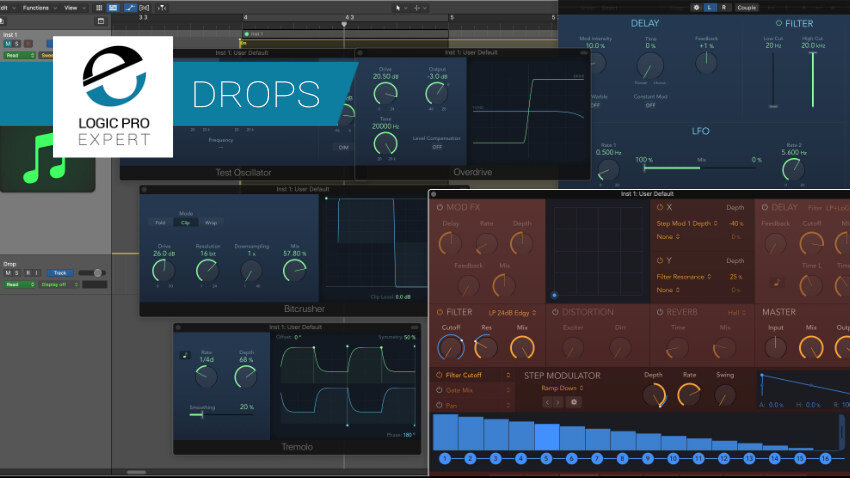This screenshot has height=478, width=850.
Task: Toggle the X modulation power button
Action: (660, 208)
